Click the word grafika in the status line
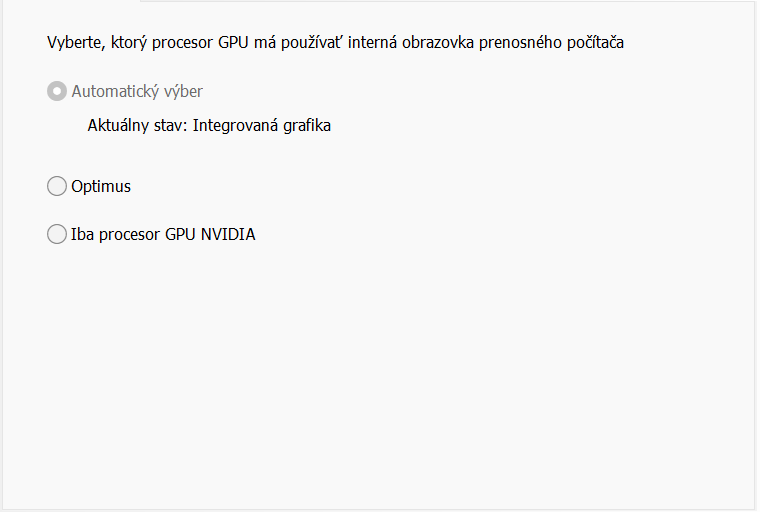Viewport: 760px width, 512px height. pos(307,126)
